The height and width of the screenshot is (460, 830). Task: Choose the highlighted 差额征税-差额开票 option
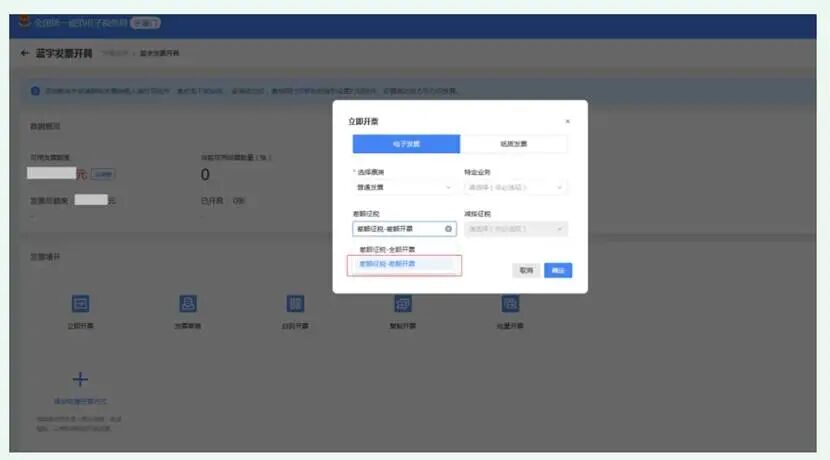pyautogui.click(x=404, y=264)
